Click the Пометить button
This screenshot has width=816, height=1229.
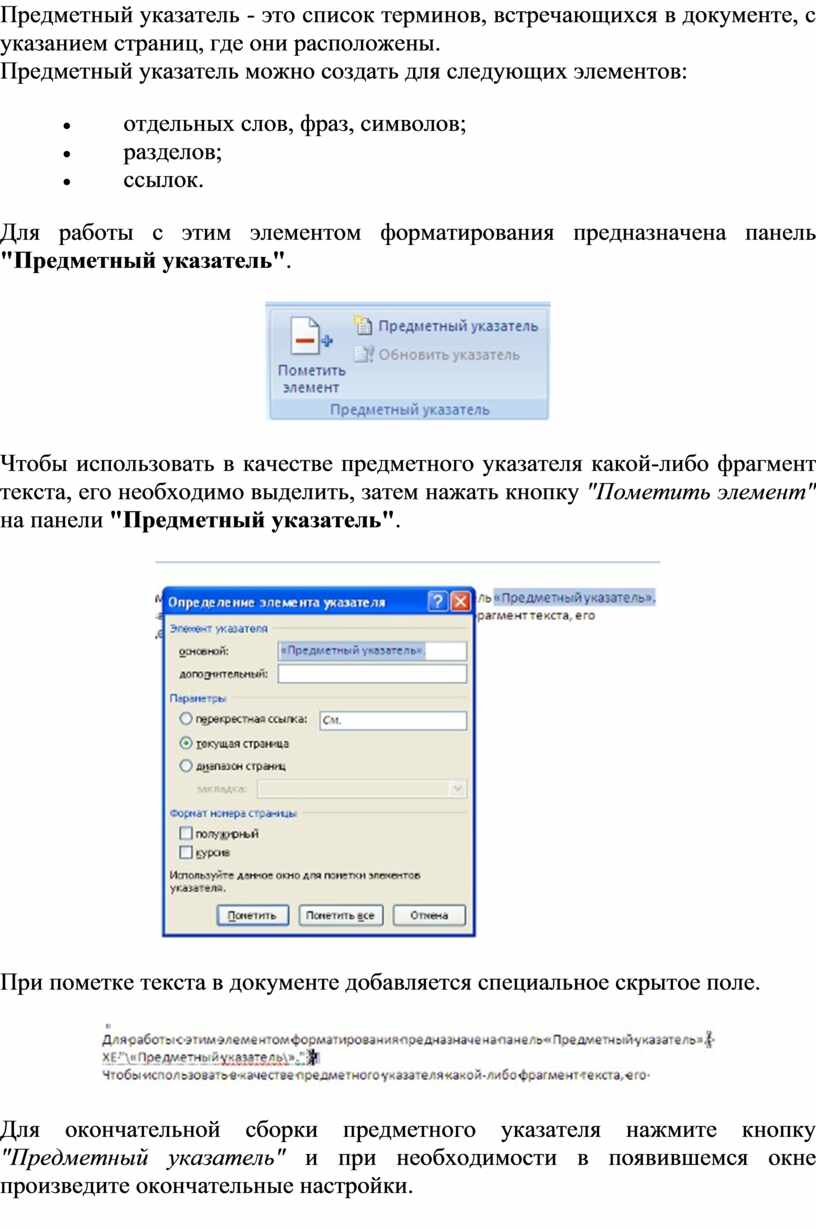[x=252, y=915]
